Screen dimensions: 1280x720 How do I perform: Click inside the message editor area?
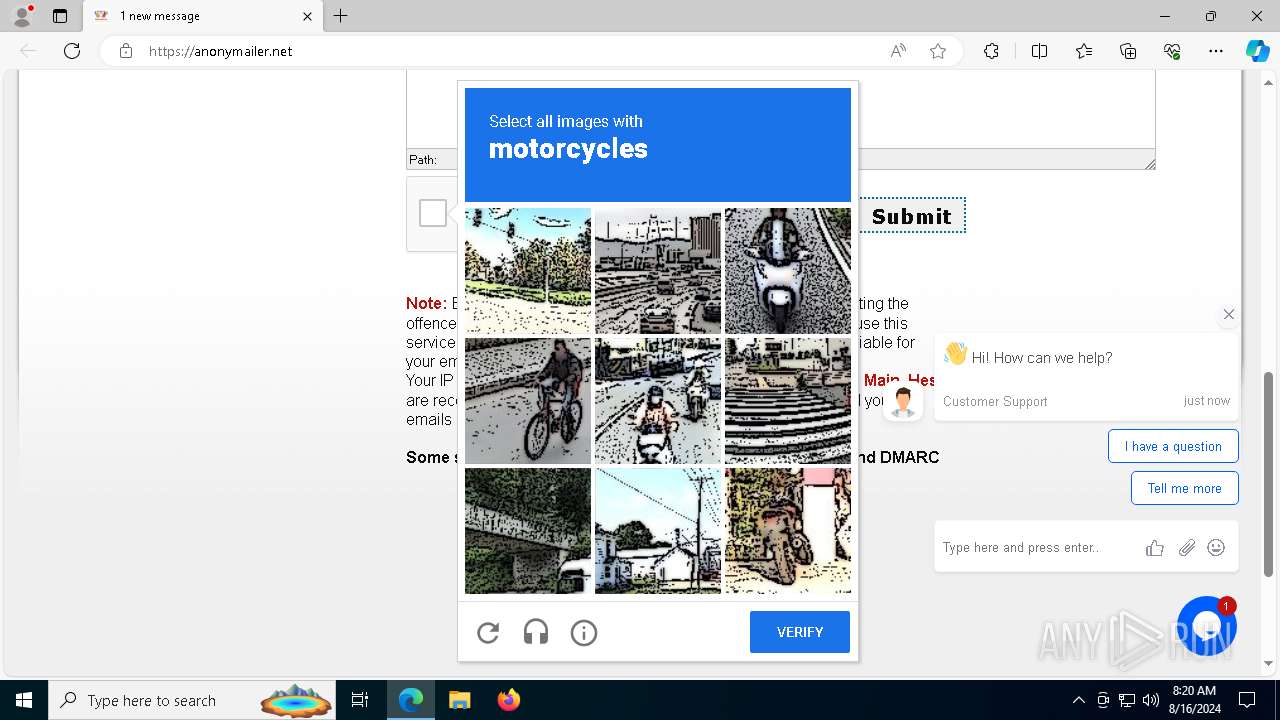click(780, 110)
